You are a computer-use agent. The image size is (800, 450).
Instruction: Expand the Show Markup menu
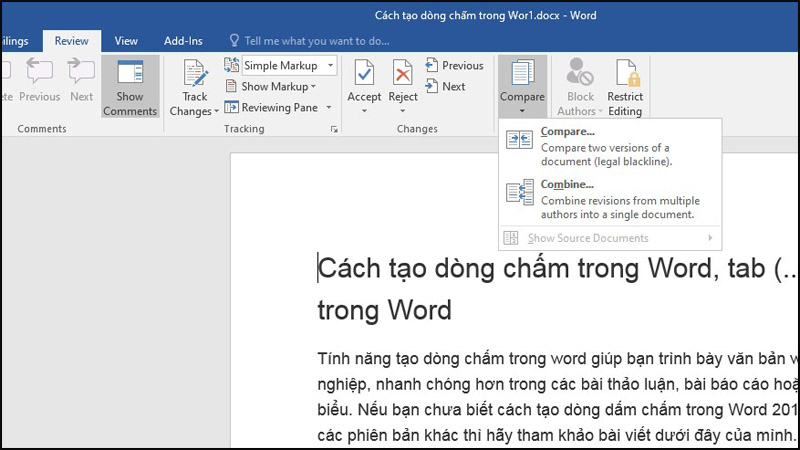point(271,86)
